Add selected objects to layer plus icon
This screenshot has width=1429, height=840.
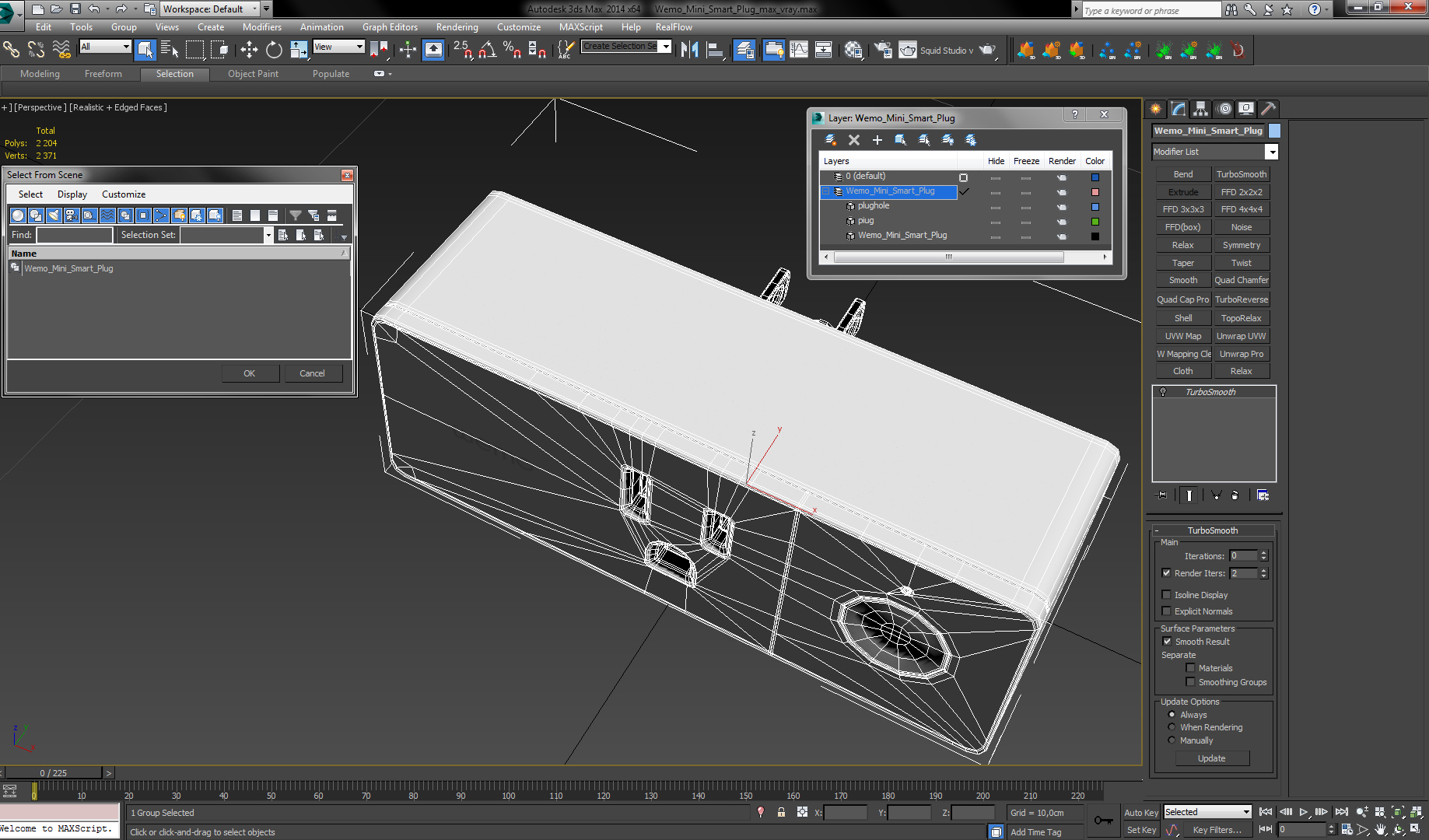tap(877, 140)
